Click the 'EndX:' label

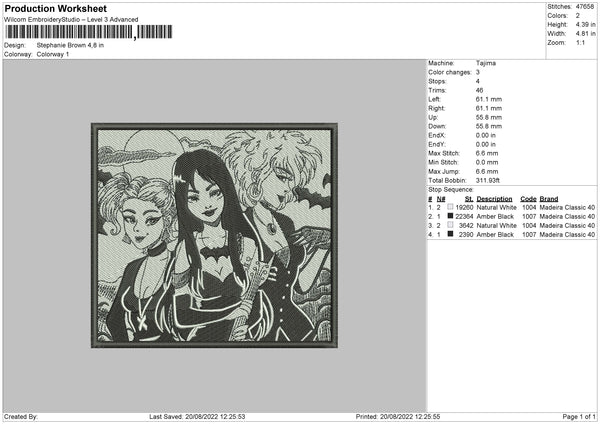pos(437,135)
